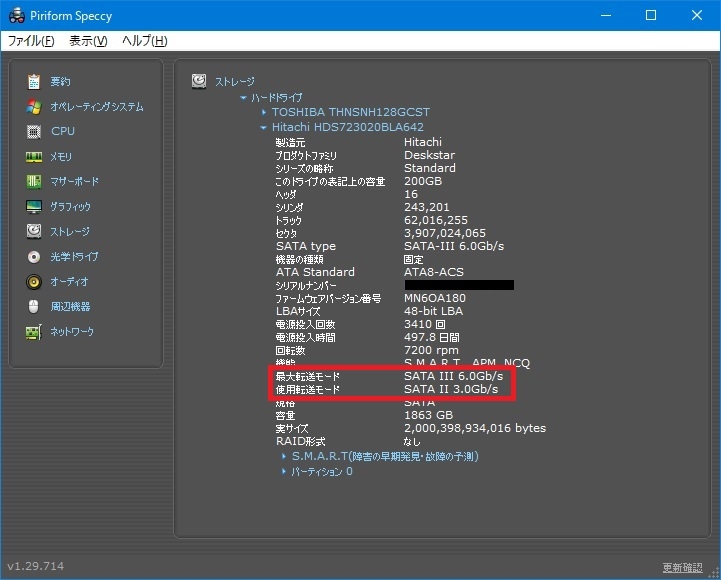Open the ネットワーク card icon

pos(34,332)
